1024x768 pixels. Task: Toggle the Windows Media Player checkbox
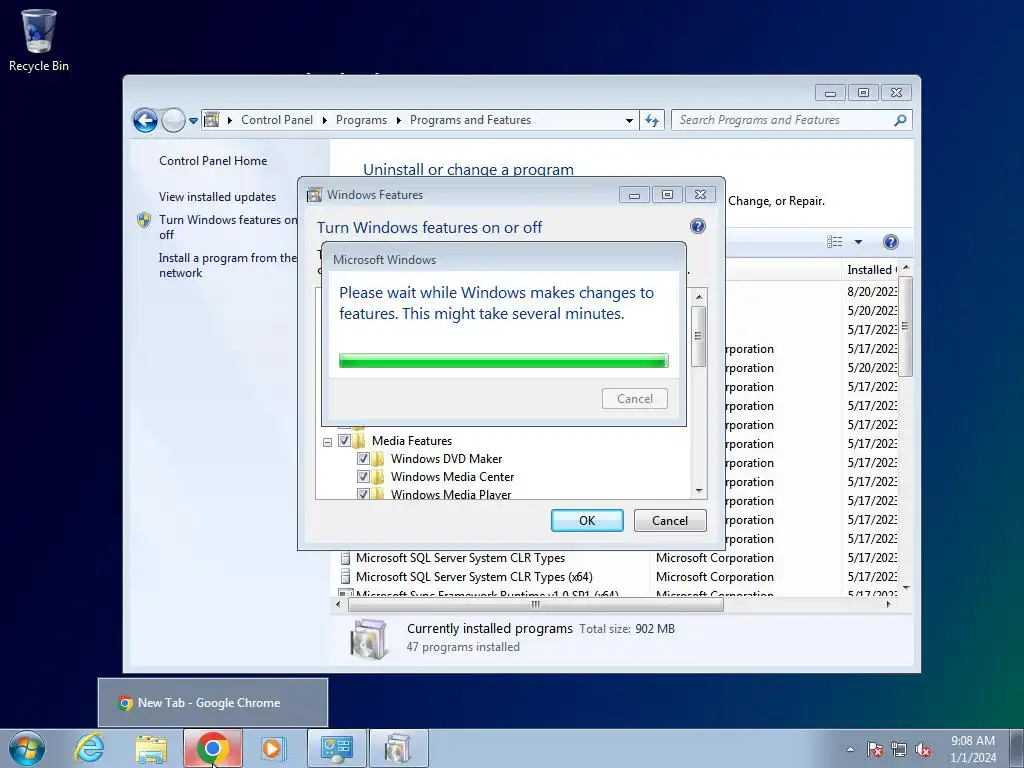click(363, 494)
